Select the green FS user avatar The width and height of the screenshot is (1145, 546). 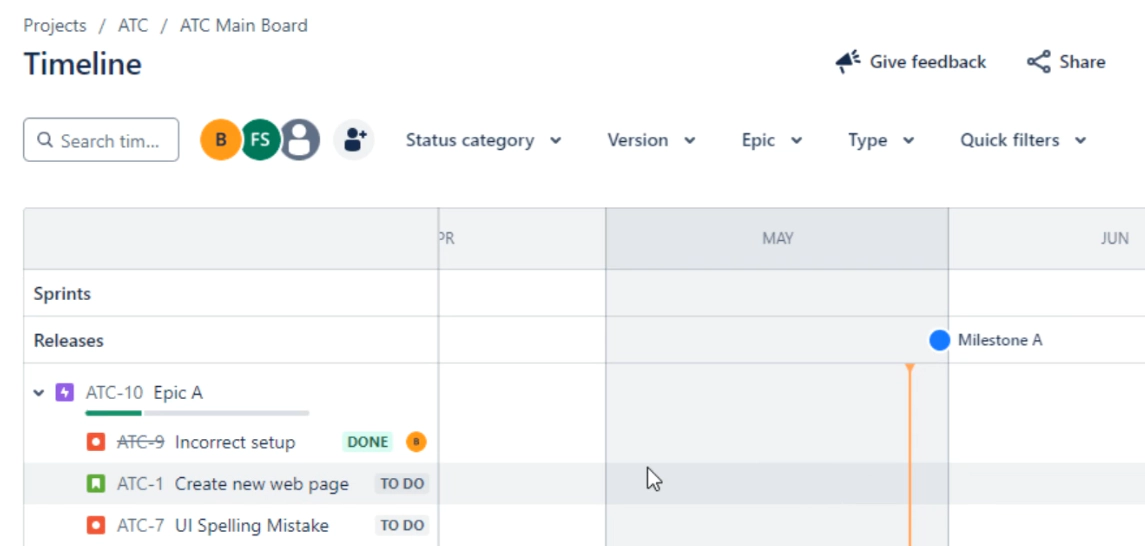260,140
